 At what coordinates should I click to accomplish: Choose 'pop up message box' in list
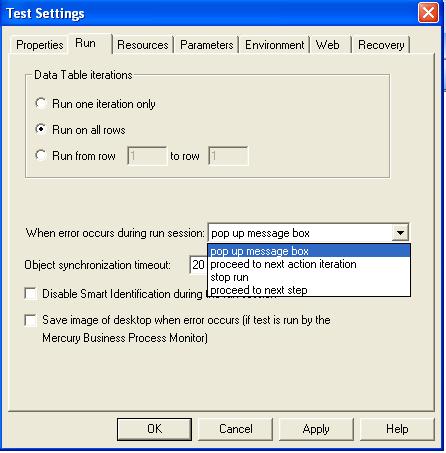309,251
